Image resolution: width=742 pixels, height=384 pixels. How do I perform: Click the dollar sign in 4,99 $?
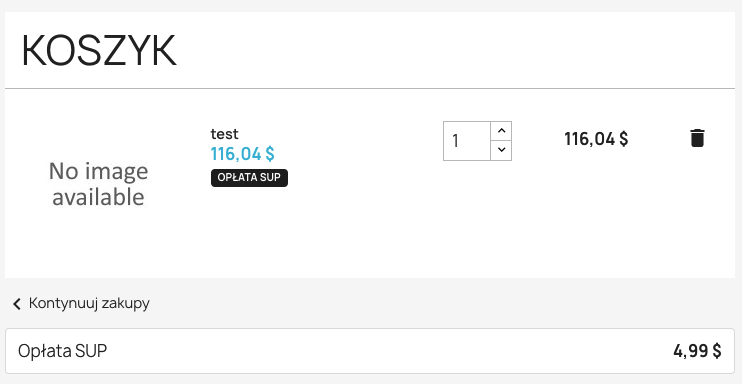(716, 351)
